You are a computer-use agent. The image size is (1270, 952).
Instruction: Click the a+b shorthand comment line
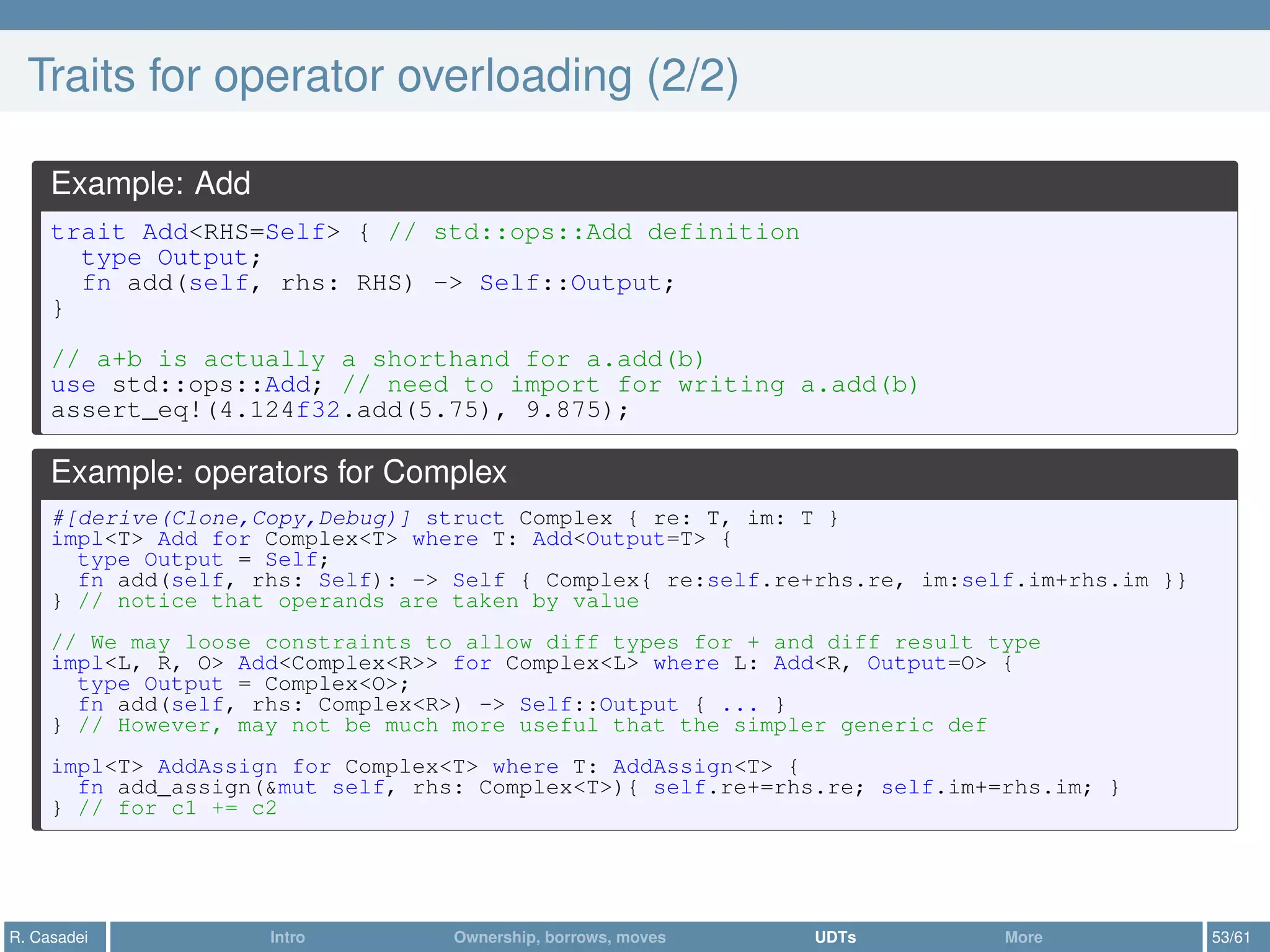377,359
